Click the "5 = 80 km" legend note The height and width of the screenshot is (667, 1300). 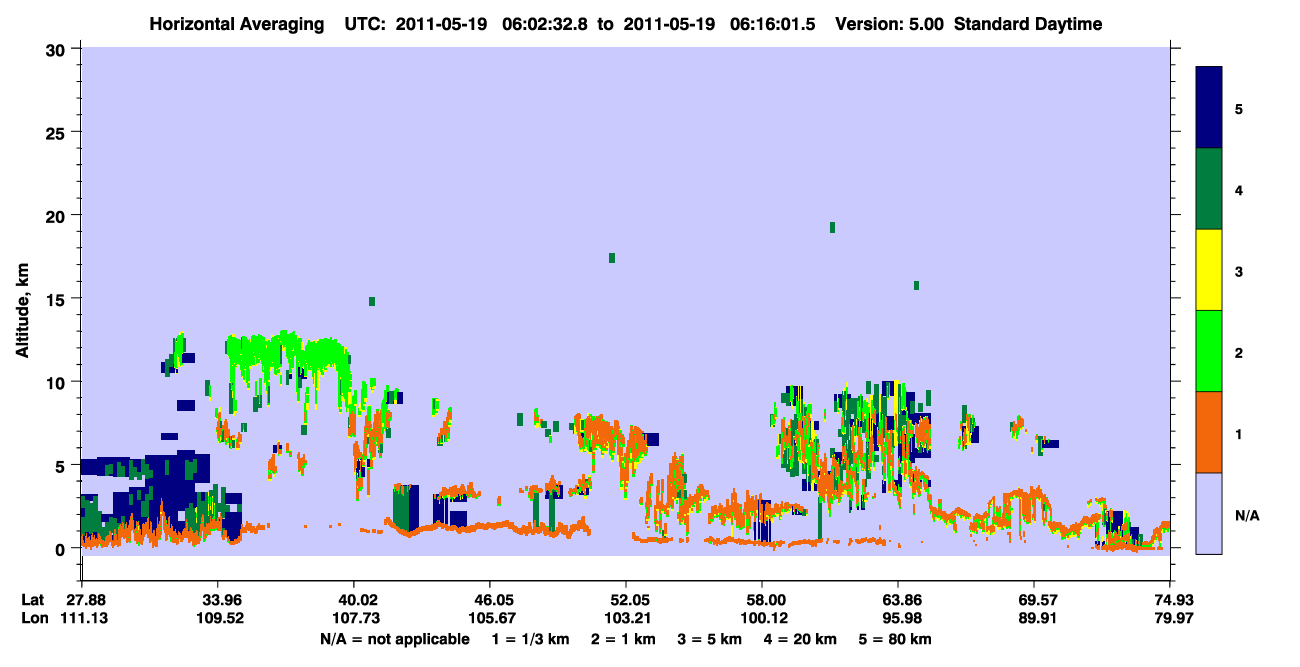[x=896, y=639]
